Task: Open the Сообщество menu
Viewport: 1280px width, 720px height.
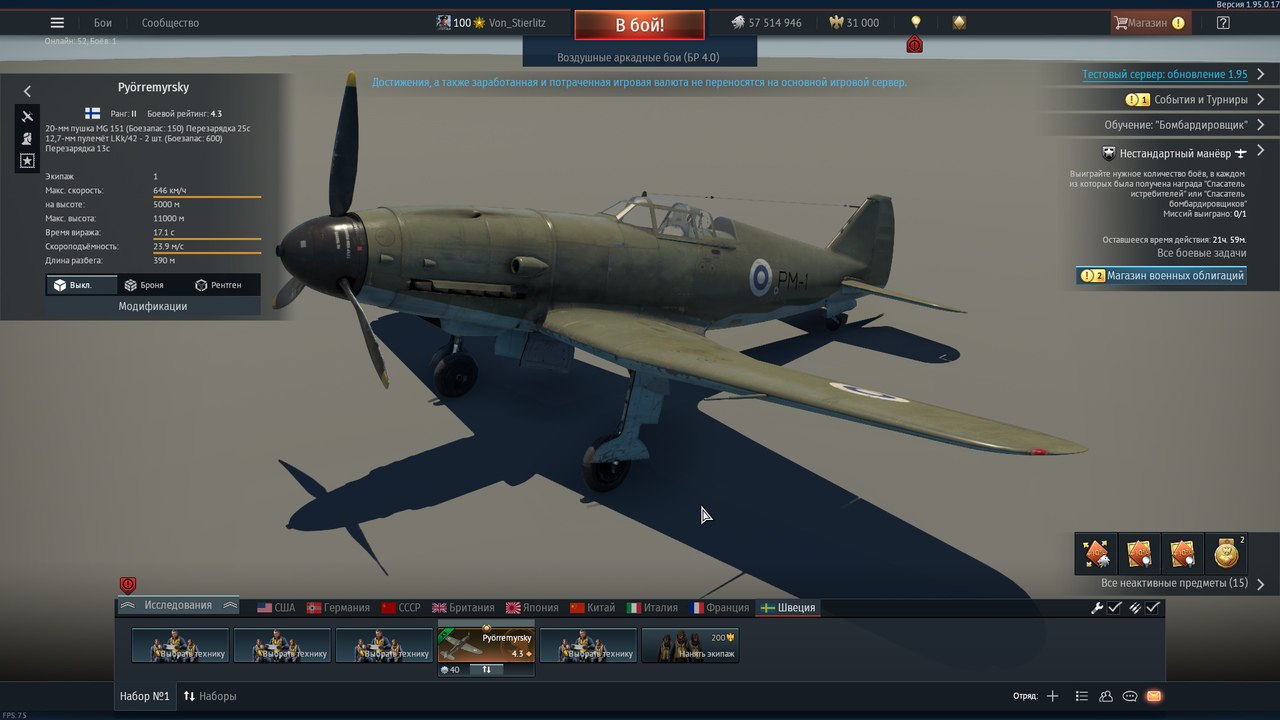Action: (170, 23)
